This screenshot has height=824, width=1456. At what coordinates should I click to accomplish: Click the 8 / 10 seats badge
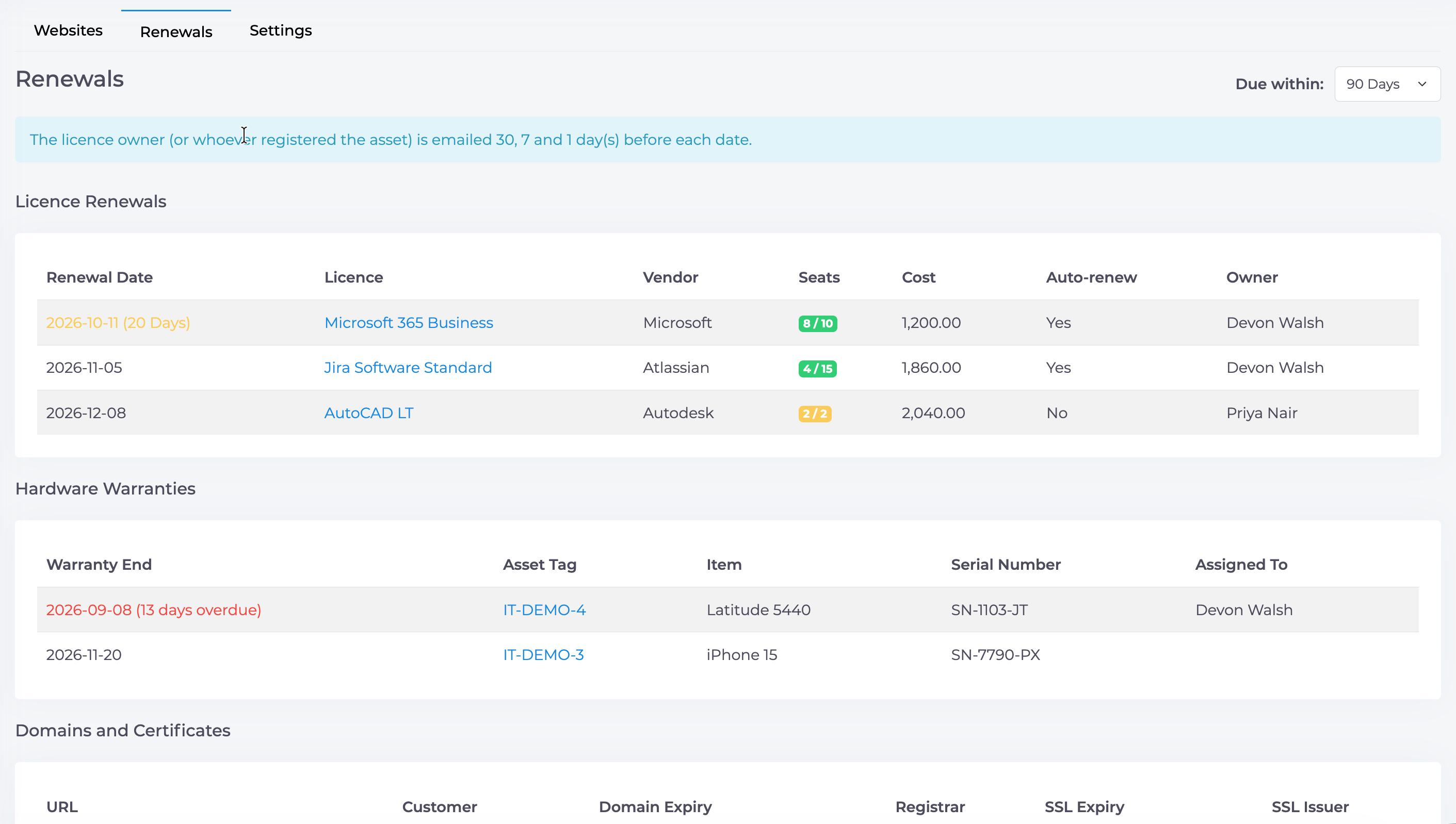point(817,324)
